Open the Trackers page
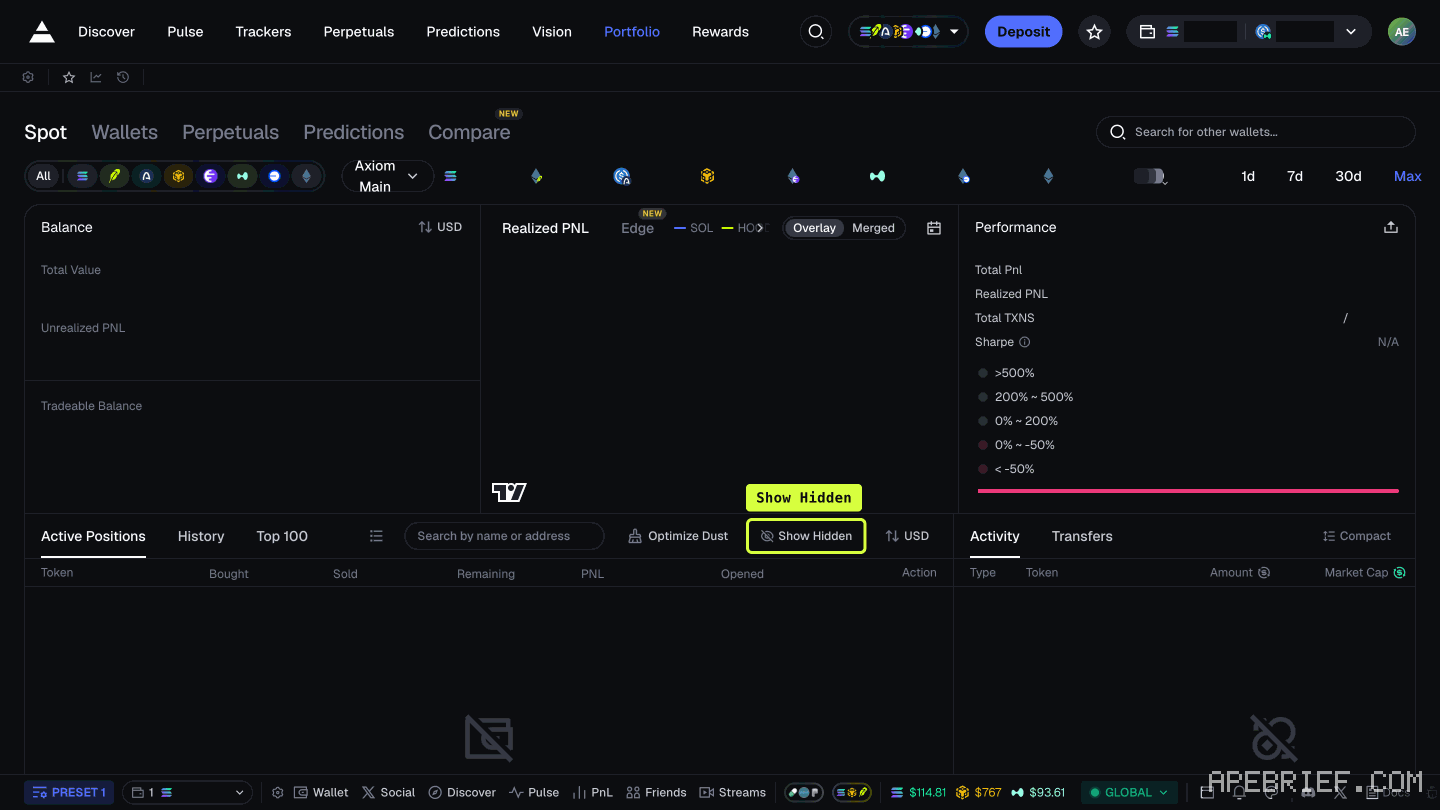Screen dimensions: 1440x810 click(263, 32)
